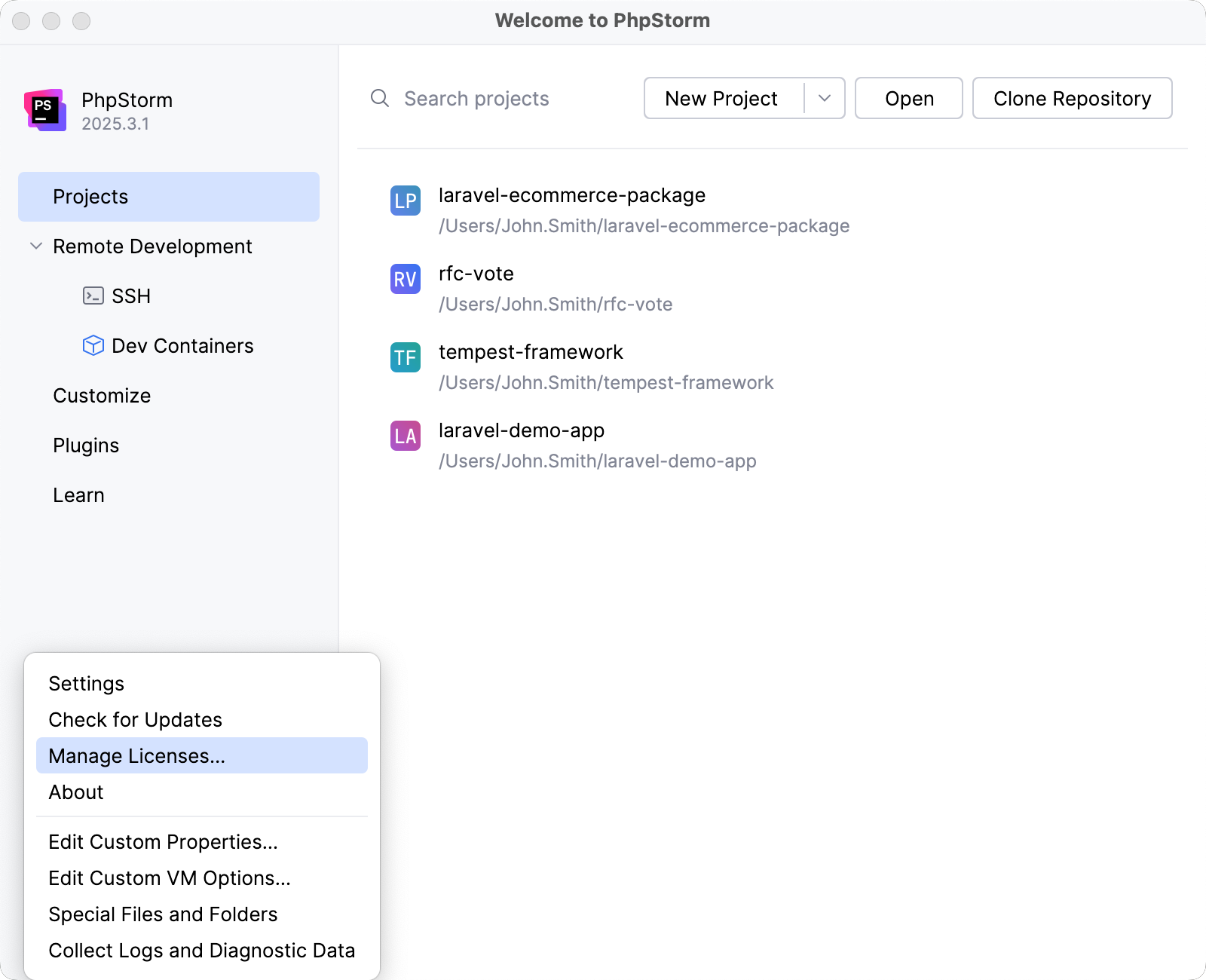Click the Dev Containers cube icon
Image resolution: width=1206 pixels, height=980 pixels.
tap(92, 345)
